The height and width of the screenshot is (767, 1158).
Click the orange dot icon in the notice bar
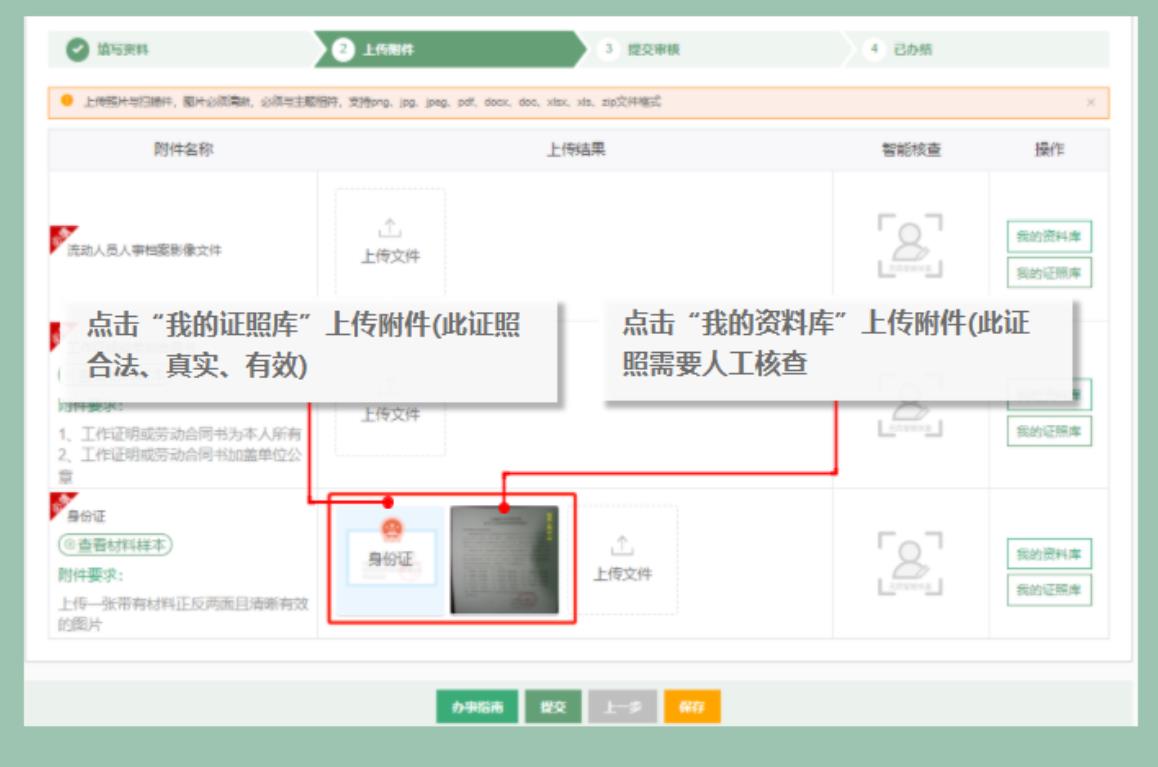point(66,101)
